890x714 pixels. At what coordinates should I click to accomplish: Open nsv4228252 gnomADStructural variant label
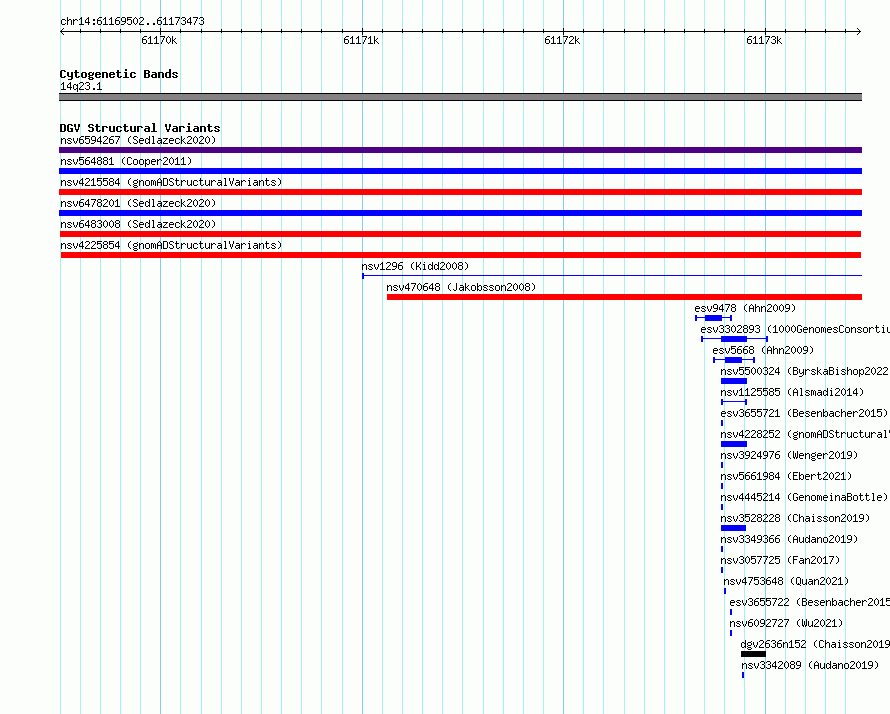[x=805, y=434]
